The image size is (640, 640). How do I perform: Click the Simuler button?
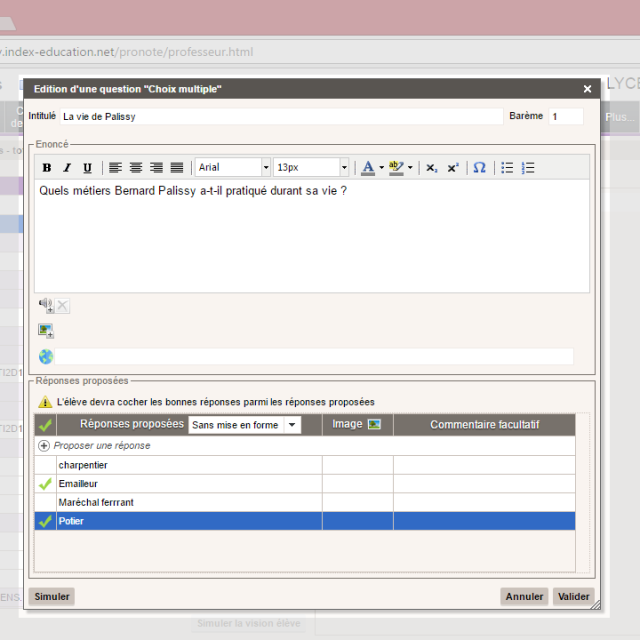click(x=52, y=597)
